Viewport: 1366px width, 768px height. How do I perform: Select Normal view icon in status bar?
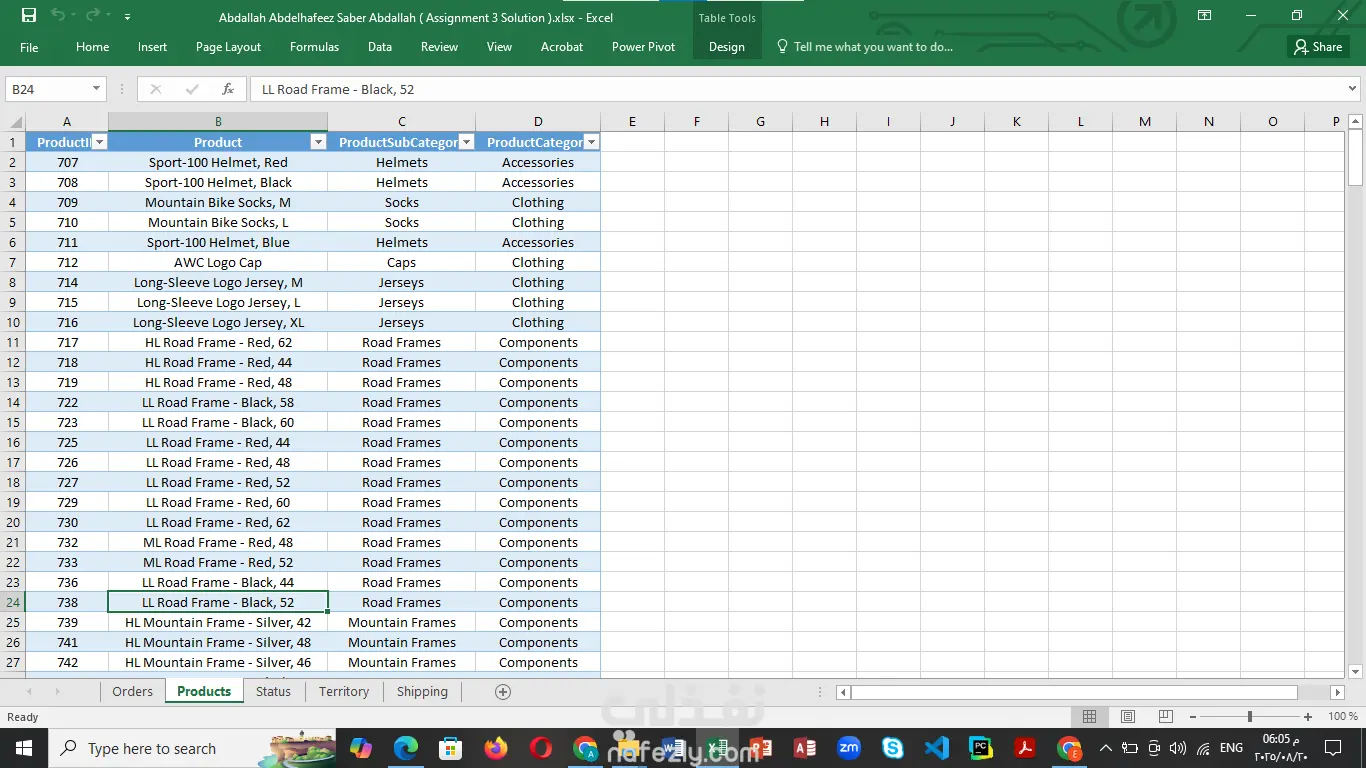click(1090, 717)
